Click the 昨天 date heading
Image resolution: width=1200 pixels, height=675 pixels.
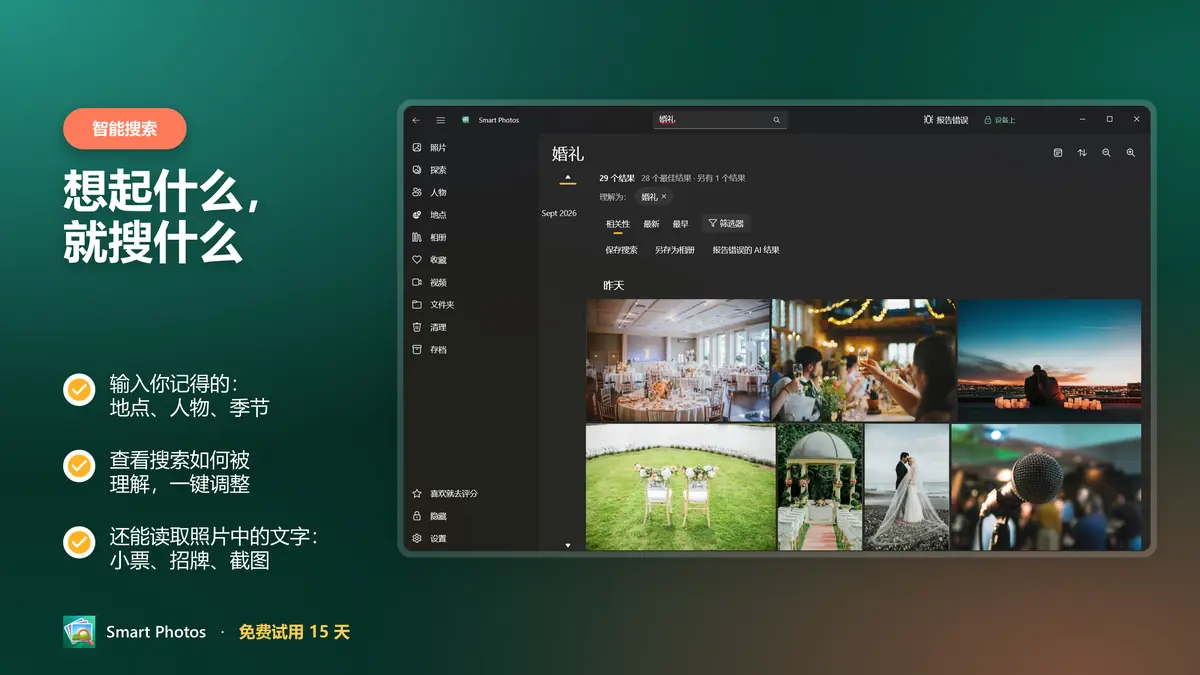point(613,286)
